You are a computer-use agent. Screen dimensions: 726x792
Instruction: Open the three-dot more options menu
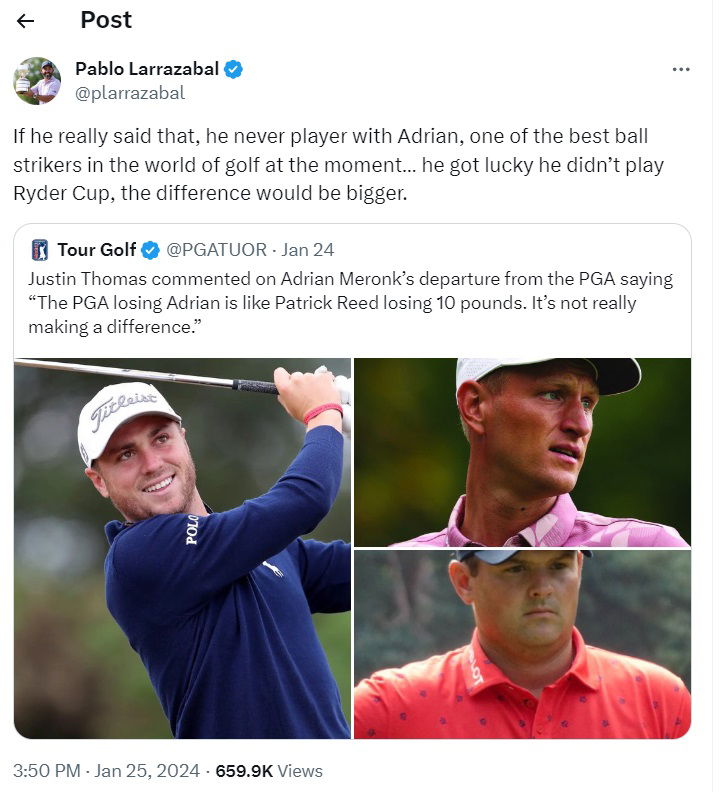click(681, 69)
